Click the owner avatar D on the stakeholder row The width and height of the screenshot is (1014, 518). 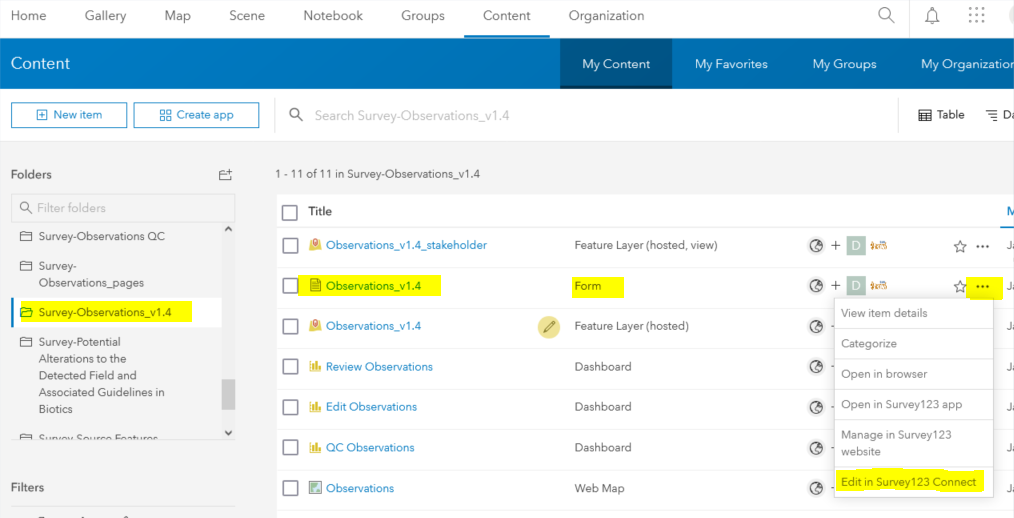856,246
